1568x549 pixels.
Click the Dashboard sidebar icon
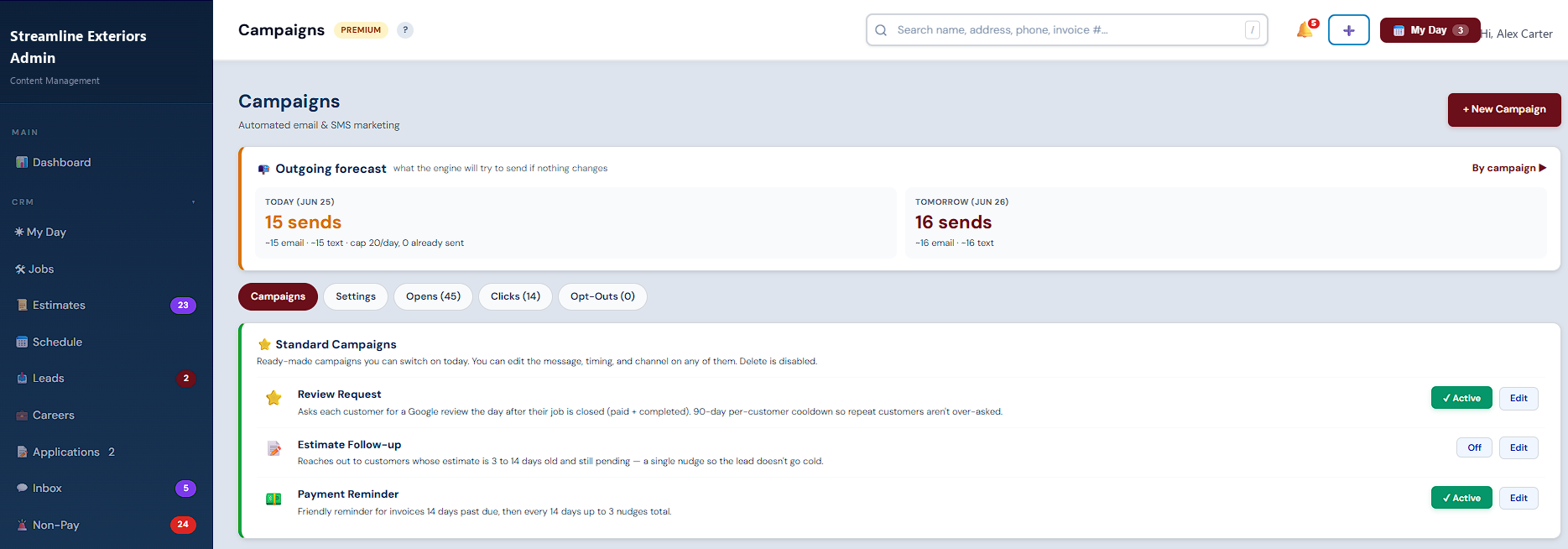(x=22, y=162)
